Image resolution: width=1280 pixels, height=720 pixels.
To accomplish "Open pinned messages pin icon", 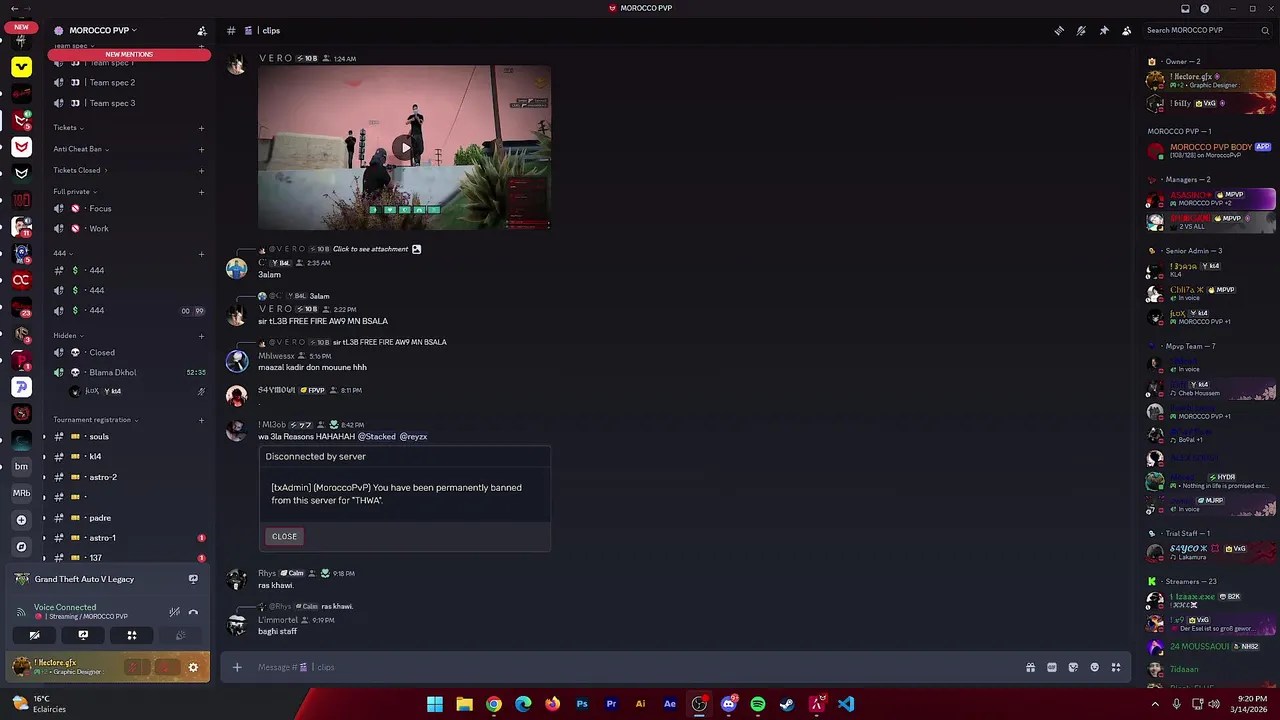I will [x=1104, y=30].
